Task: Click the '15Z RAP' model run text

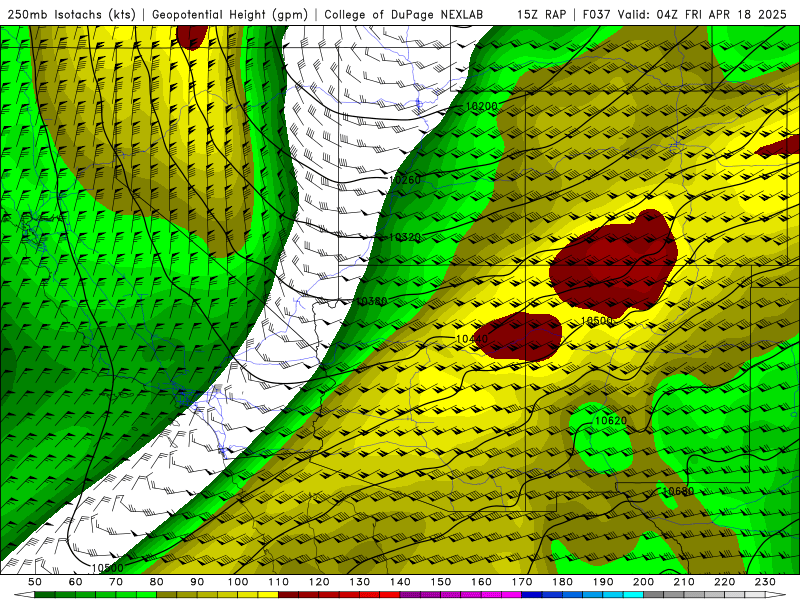Action: click(x=541, y=15)
